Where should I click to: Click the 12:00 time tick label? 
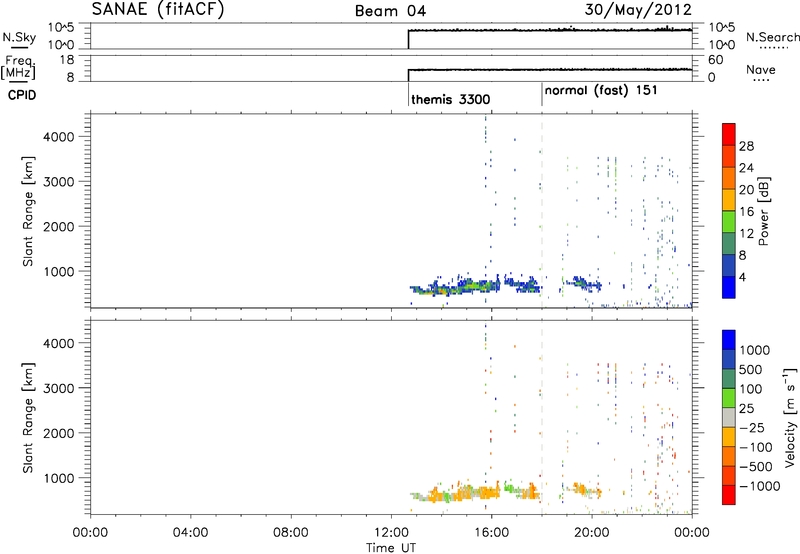391,533
